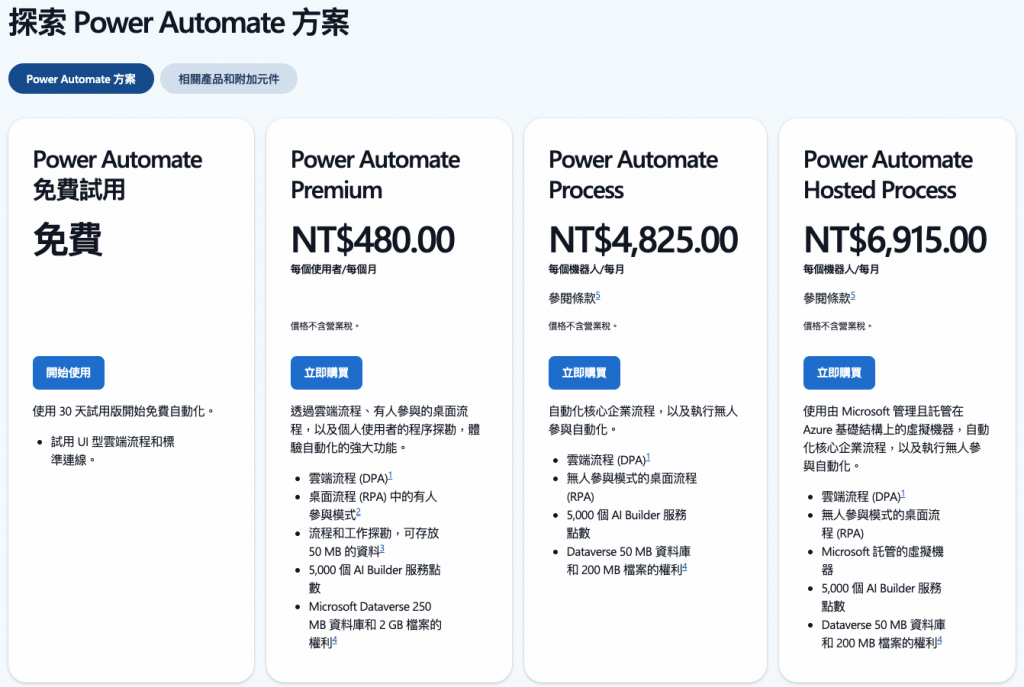Click the Power Automate 免費試用 card title

[118, 174]
